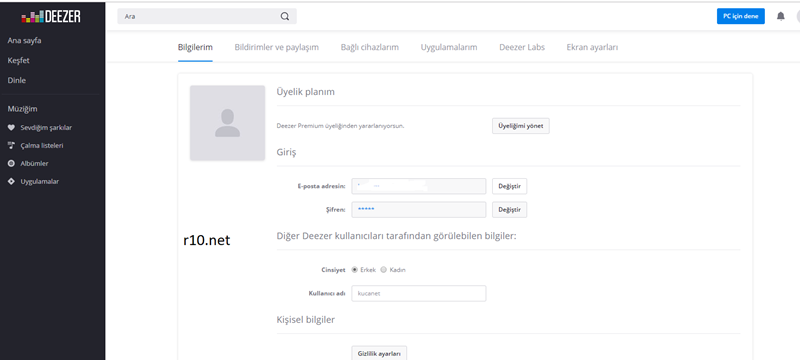Switch to Bağlı cihazlarım tab
Image resolution: width=800 pixels, height=360 pixels.
tap(369, 47)
